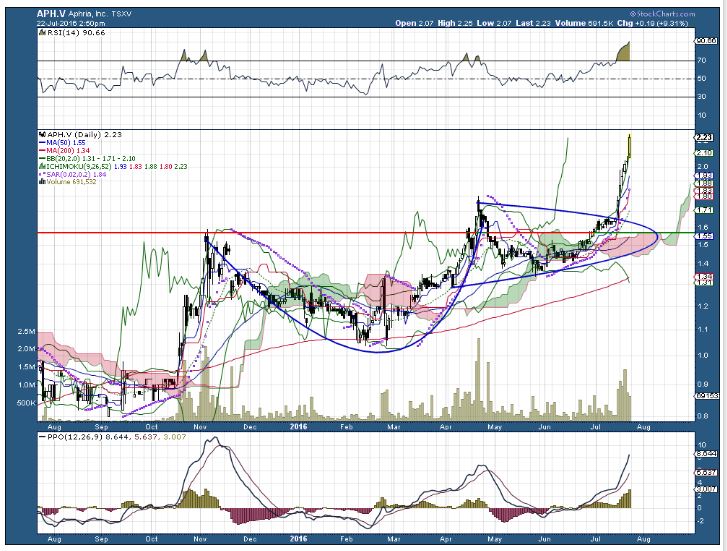Click the 0.8 price axis label
Viewport: 727px width, 551px height.
tap(702, 416)
